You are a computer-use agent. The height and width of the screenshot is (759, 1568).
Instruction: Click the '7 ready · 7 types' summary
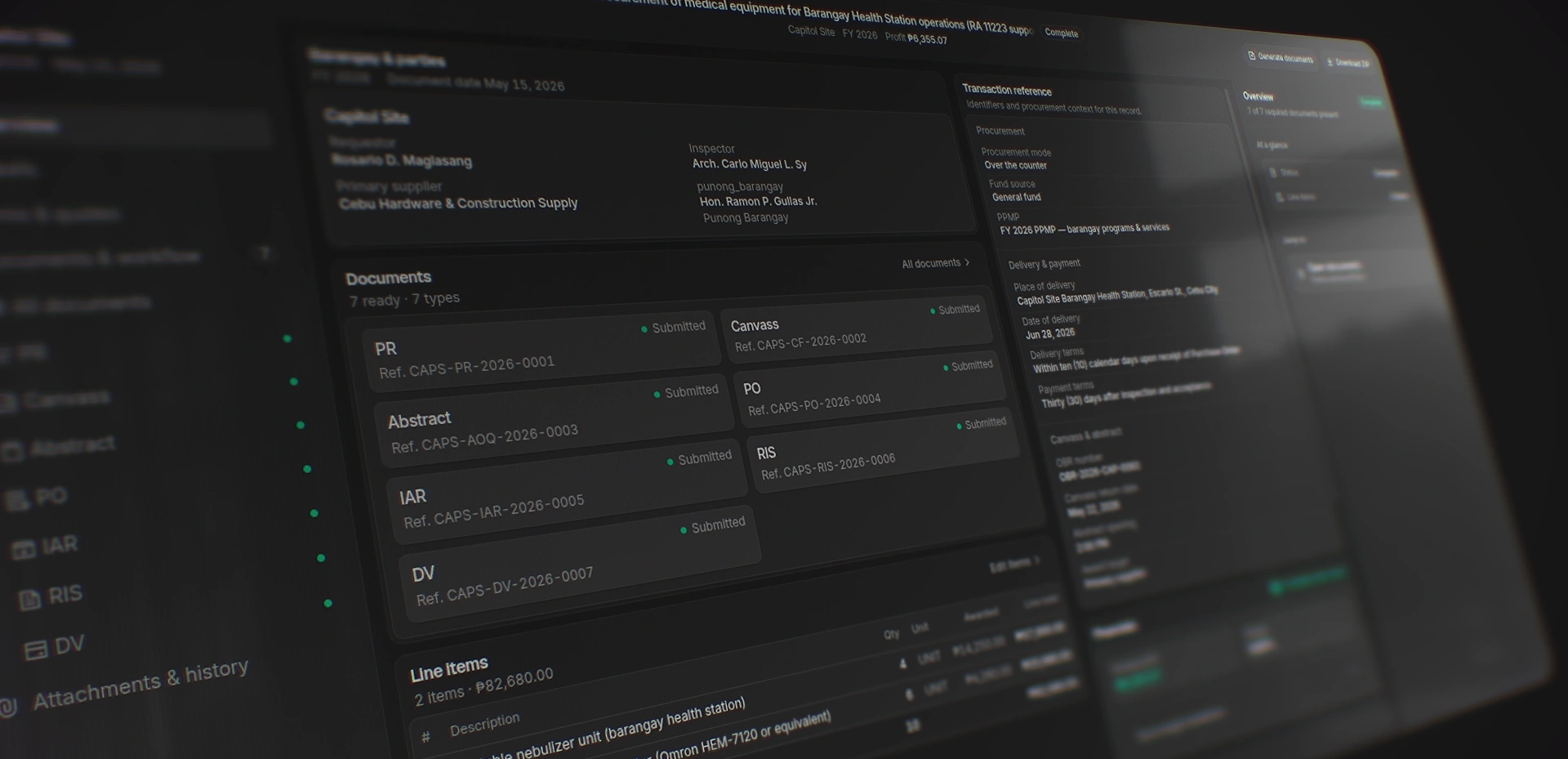point(405,300)
